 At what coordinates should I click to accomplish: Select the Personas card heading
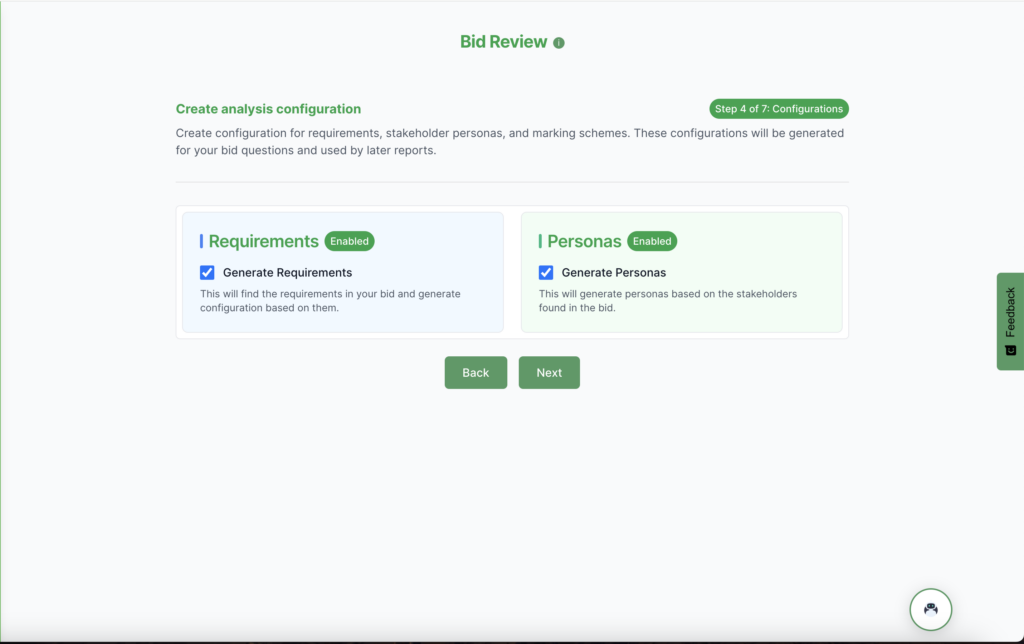[584, 241]
